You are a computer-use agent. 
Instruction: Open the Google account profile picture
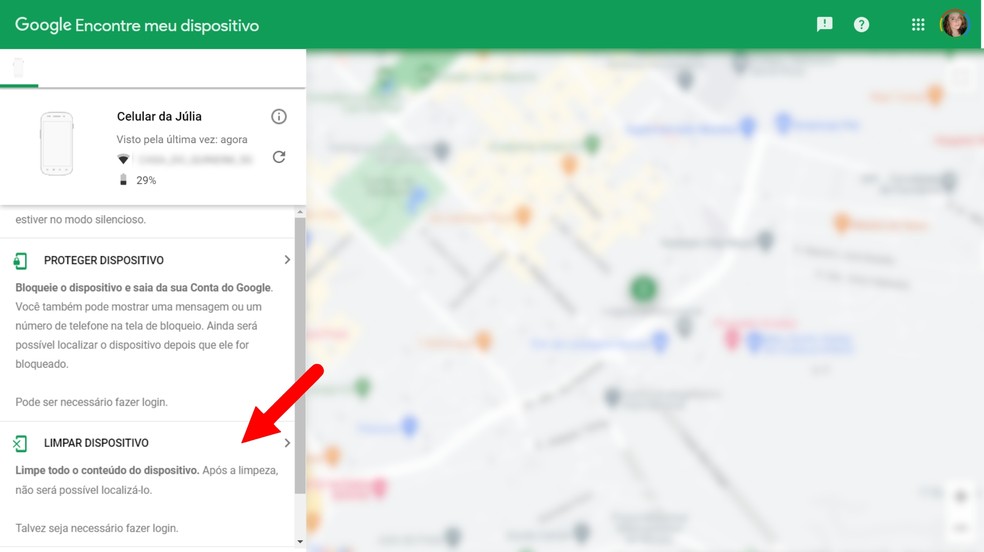click(x=954, y=24)
